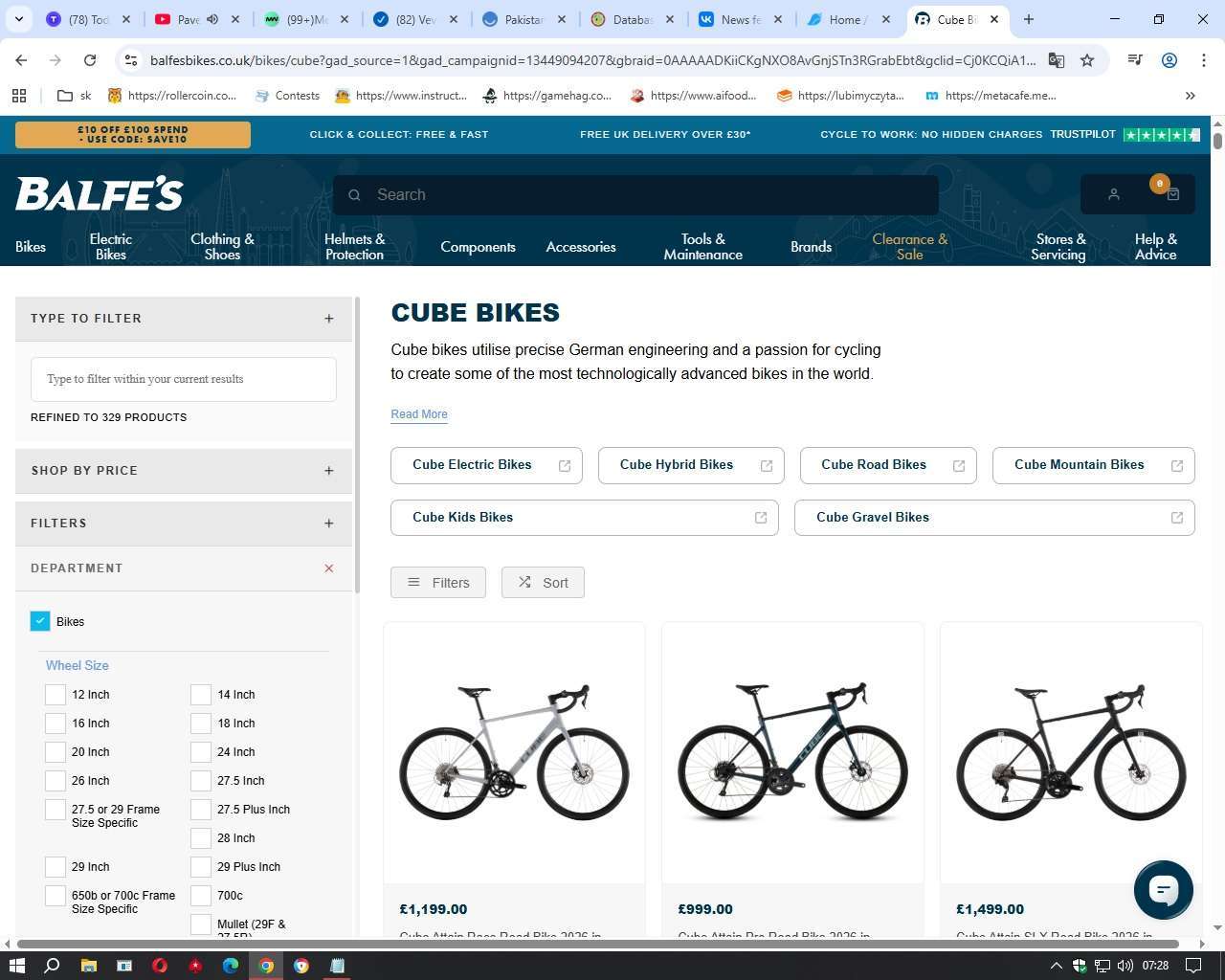This screenshot has width=1225, height=980.
Task: Go back to the previous page
Action: click(x=21, y=60)
